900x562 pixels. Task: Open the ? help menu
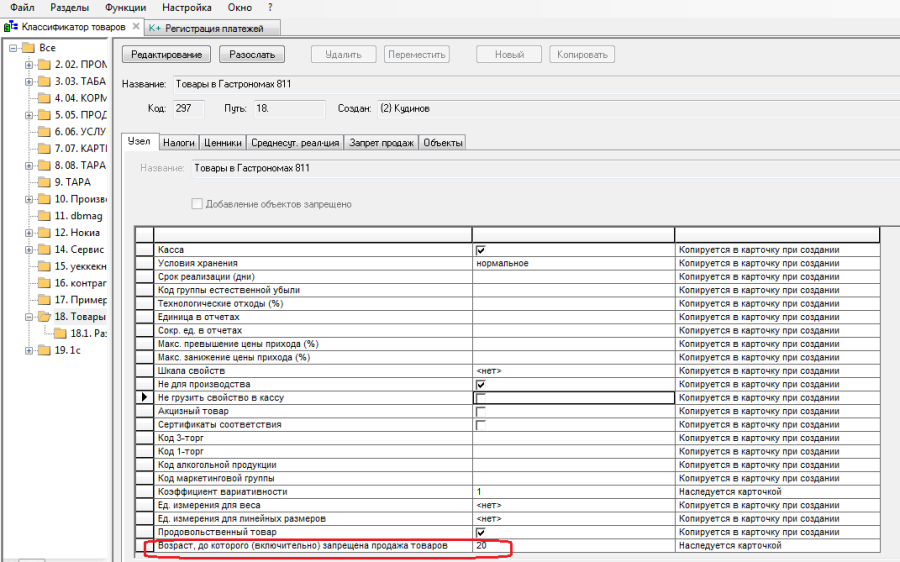(270, 7)
